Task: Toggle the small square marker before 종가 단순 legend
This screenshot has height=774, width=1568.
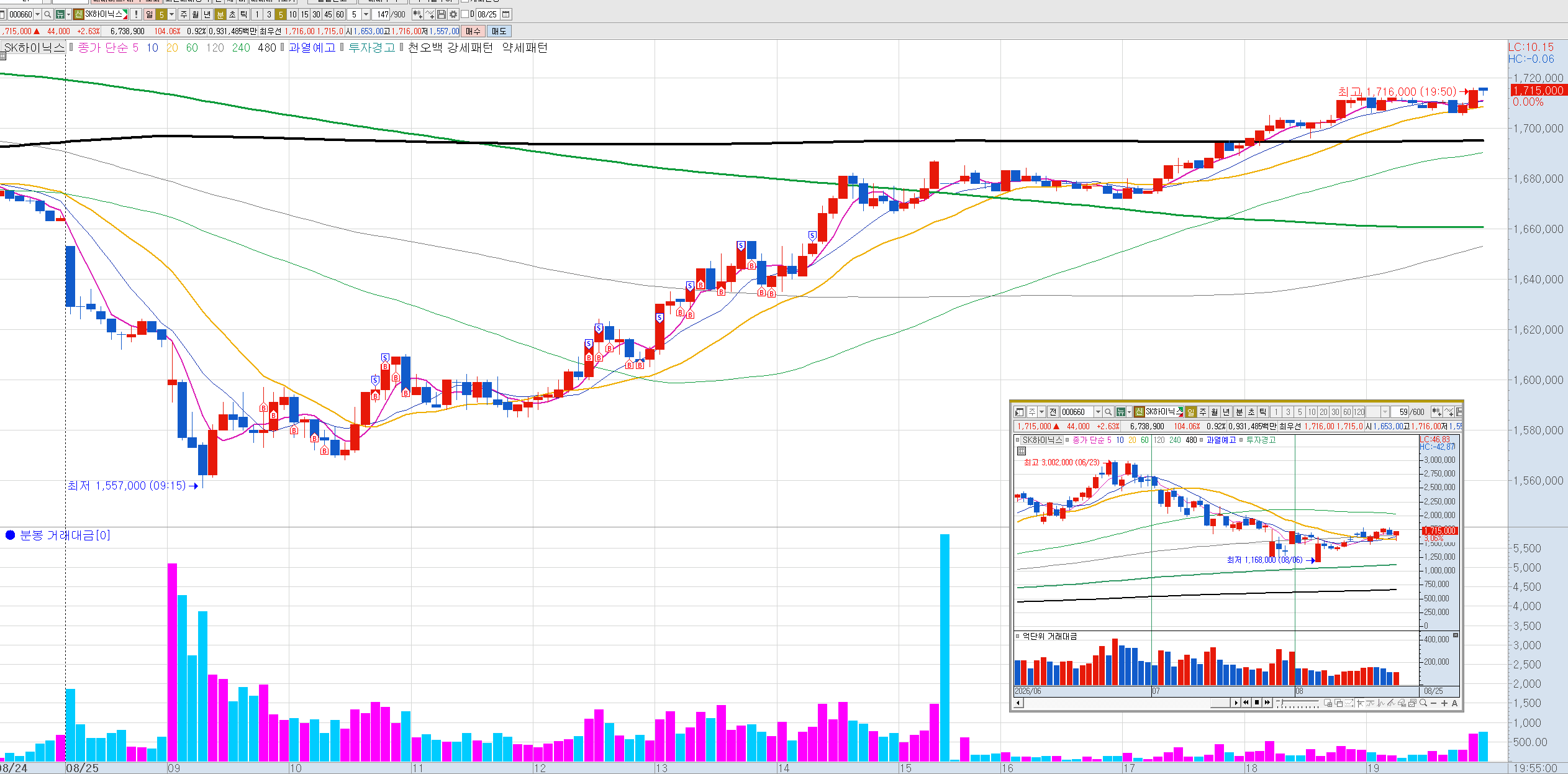Action: 71,47
